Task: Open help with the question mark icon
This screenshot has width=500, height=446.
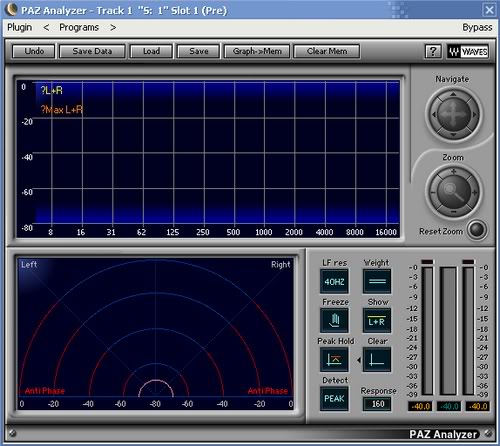Action: tap(433, 51)
